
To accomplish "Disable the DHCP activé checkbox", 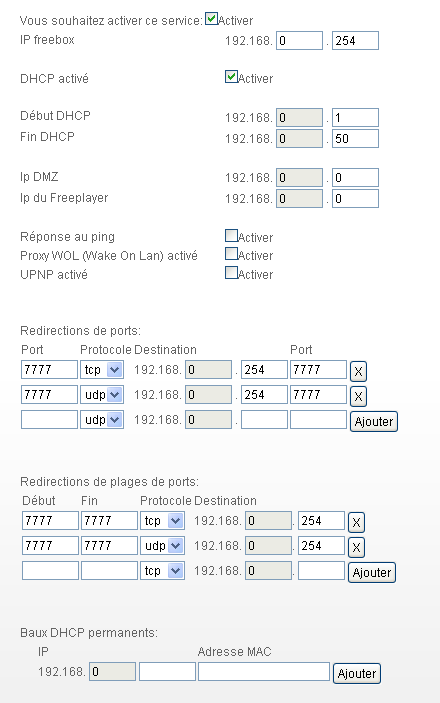I will pos(231,77).
